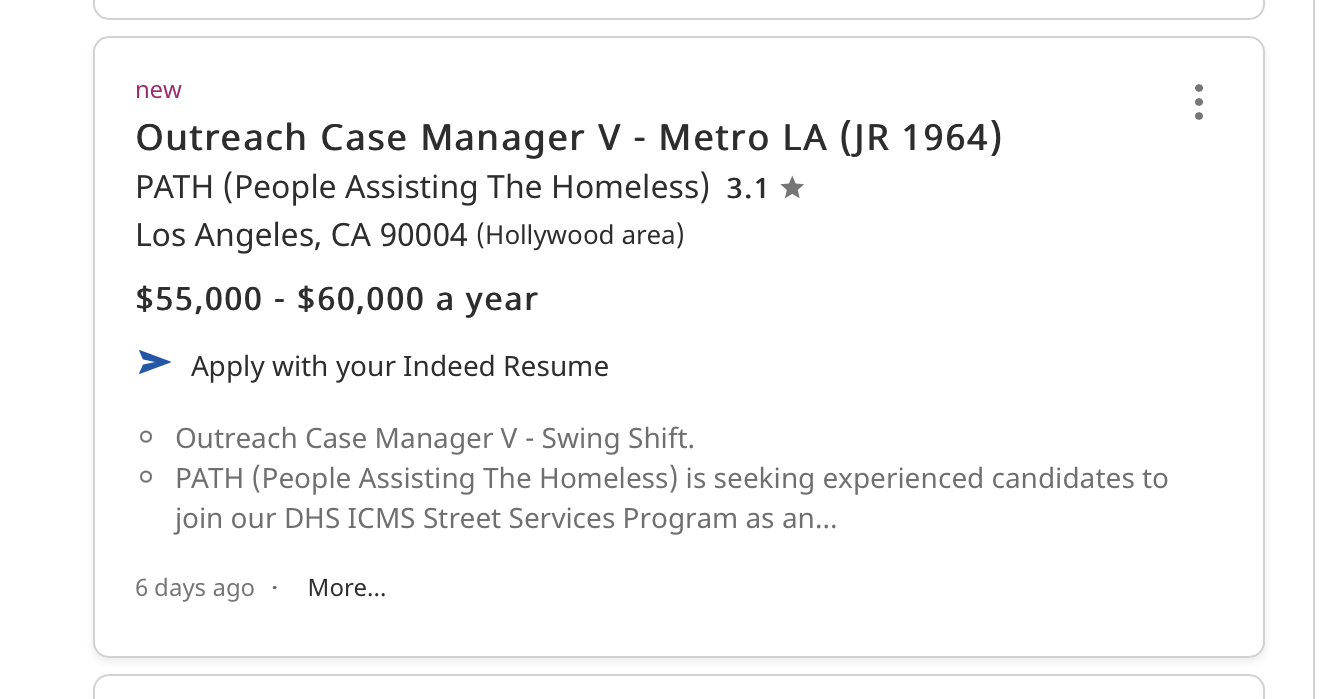Click Apply with your Indeed Resume text

pos(399,366)
